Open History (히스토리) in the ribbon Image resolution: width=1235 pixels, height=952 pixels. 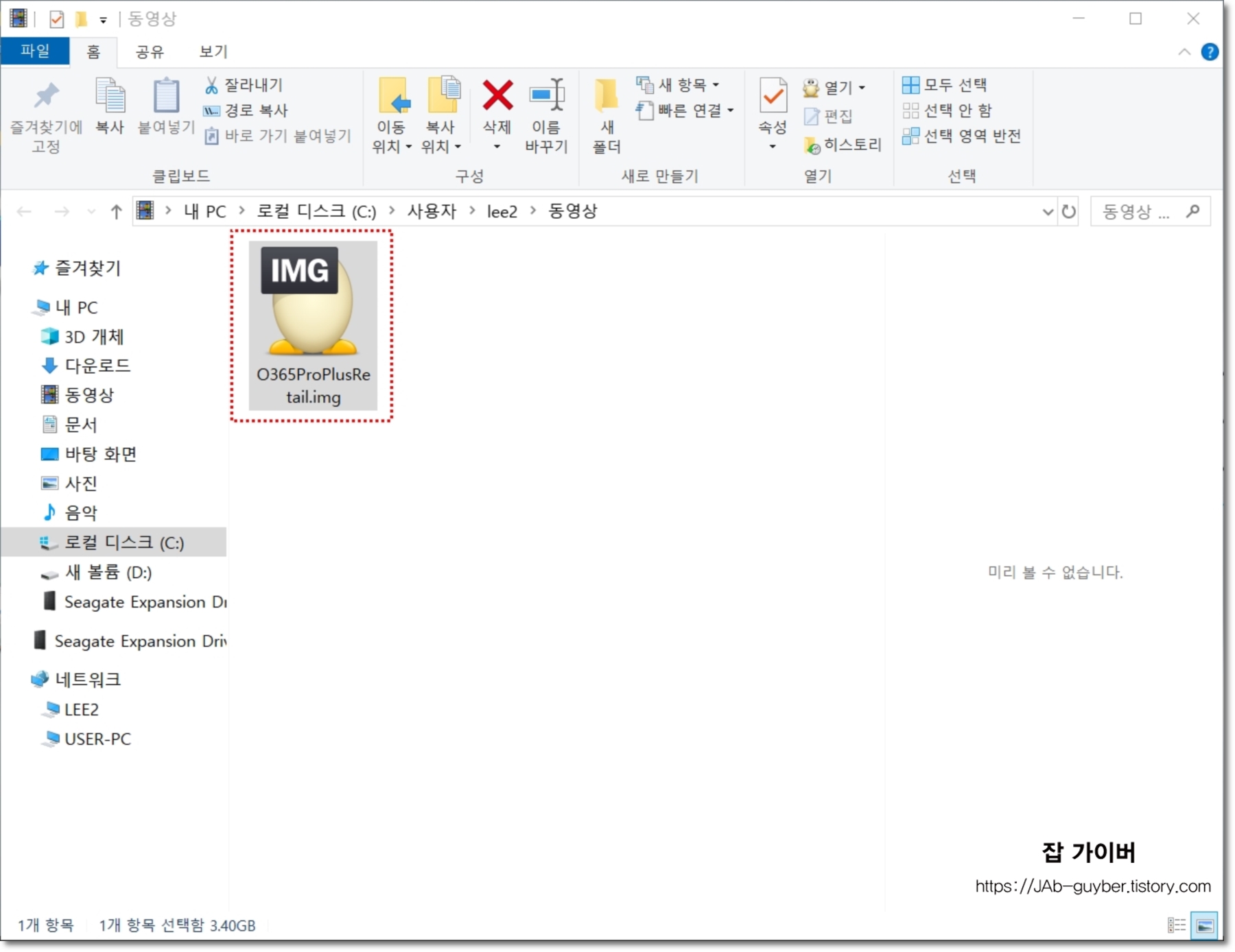point(843,145)
